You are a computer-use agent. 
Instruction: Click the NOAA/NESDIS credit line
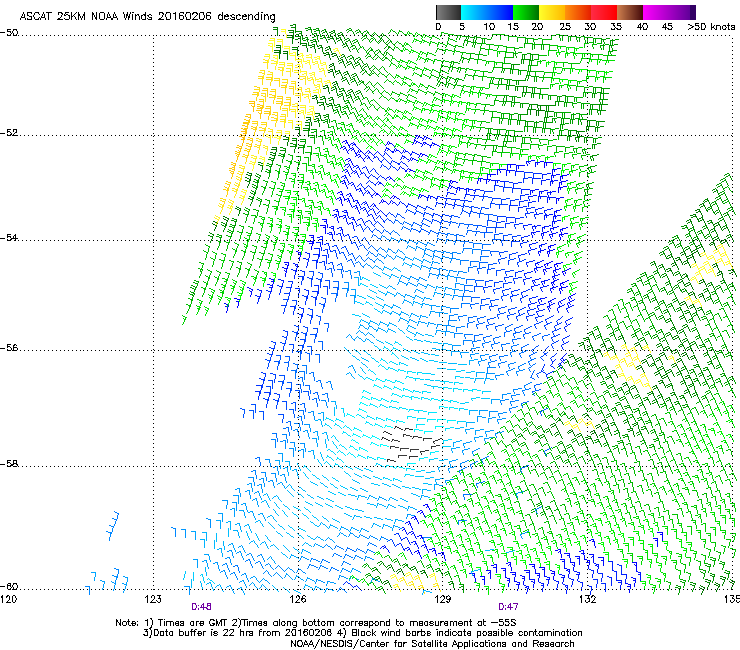[x=432, y=644]
